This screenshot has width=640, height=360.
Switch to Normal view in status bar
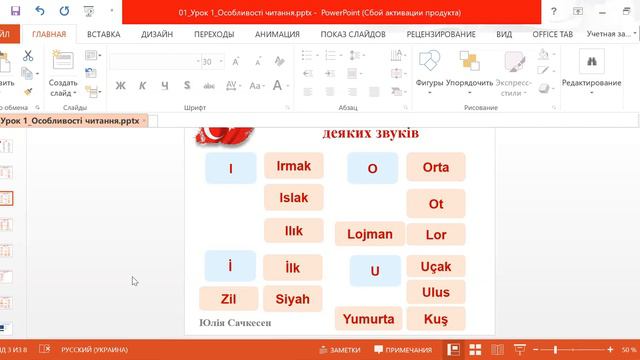453,349
